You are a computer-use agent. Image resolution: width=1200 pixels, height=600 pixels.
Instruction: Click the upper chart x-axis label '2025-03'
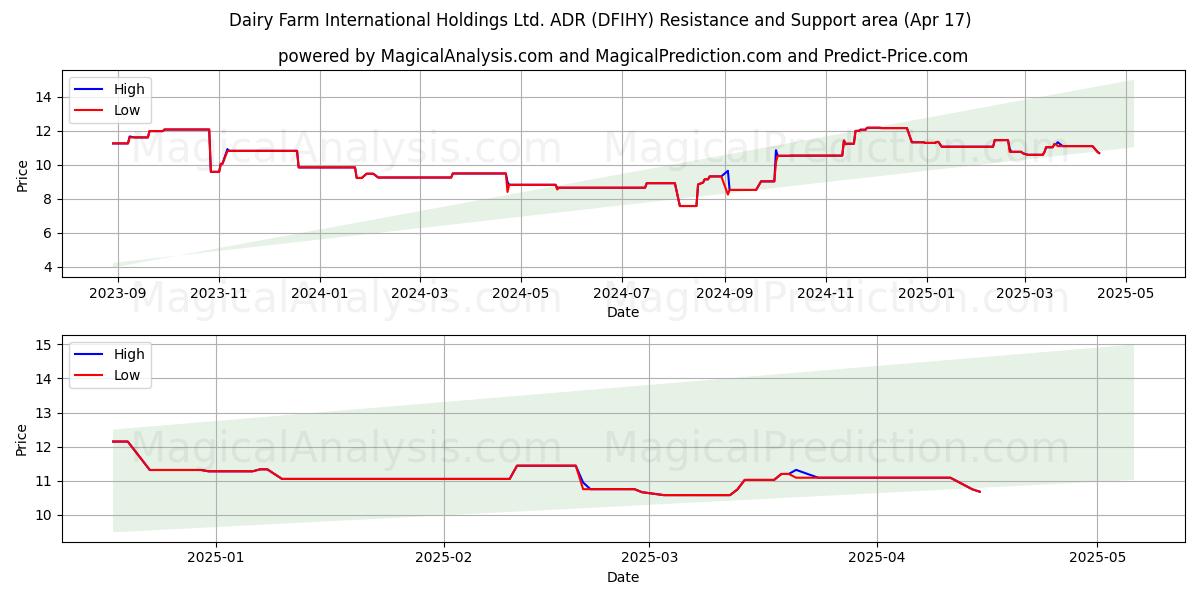(1025, 295)
